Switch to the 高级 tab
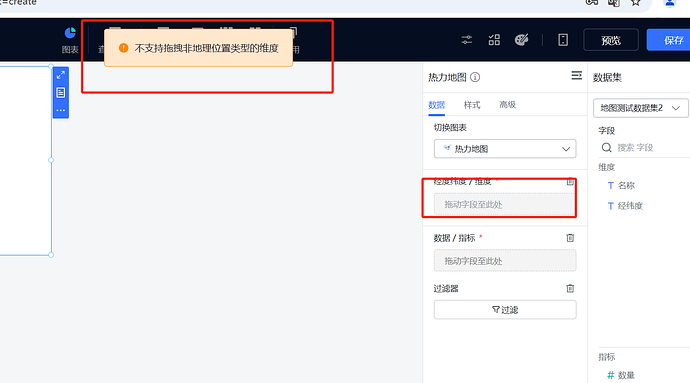Image resolution: width=690 pixels, height=383 pixels. tap(507, 105)
